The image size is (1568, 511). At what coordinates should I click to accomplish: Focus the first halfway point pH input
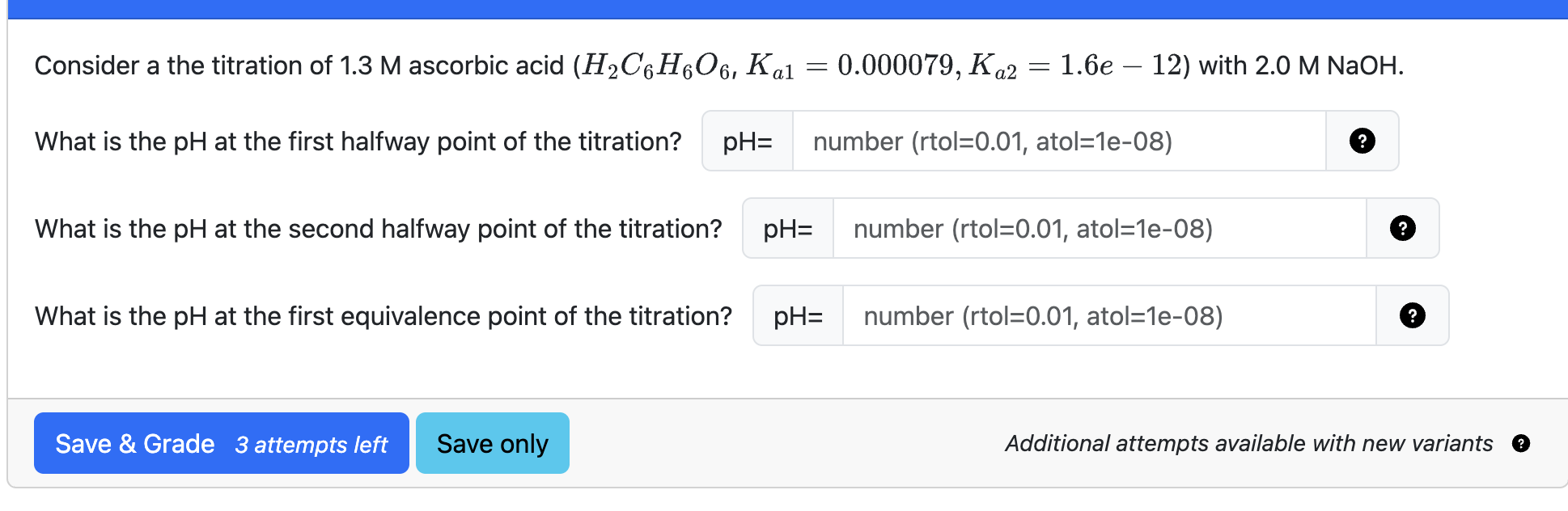pos(1058,141)
